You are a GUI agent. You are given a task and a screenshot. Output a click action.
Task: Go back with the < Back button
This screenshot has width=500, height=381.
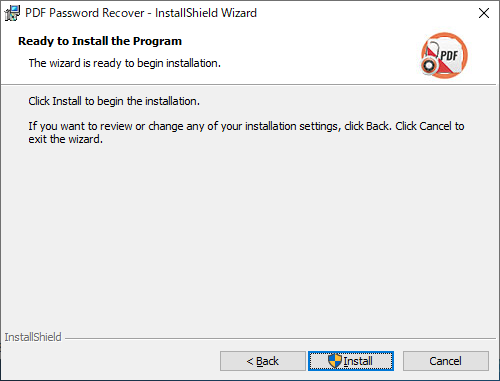point(263,361)
